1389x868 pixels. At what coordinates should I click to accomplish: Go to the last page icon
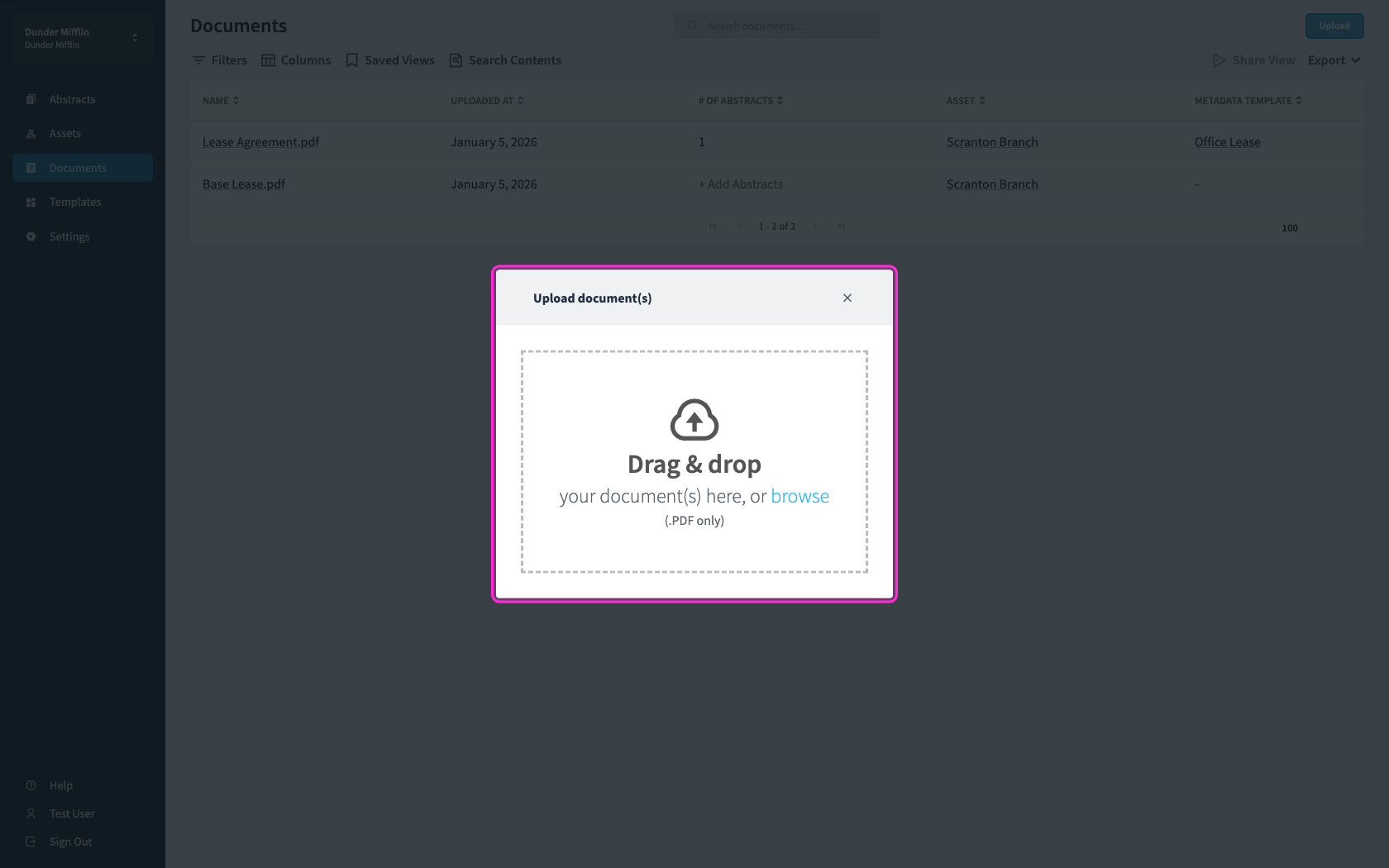click(x=841, y=227)
